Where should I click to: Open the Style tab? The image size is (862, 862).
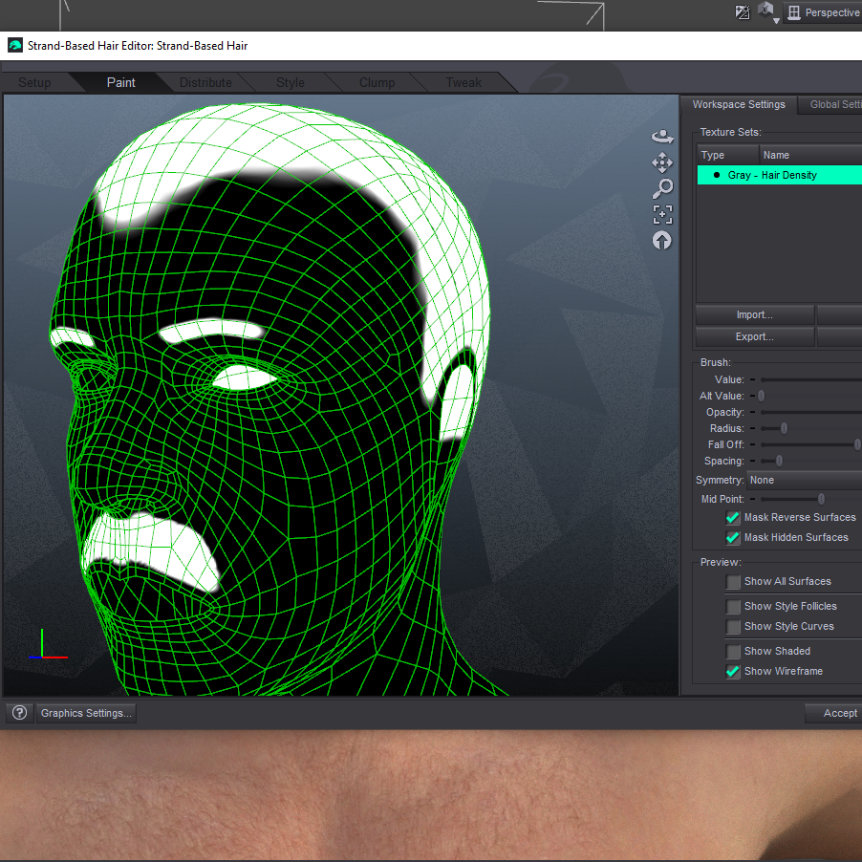[x=290, y=83]
